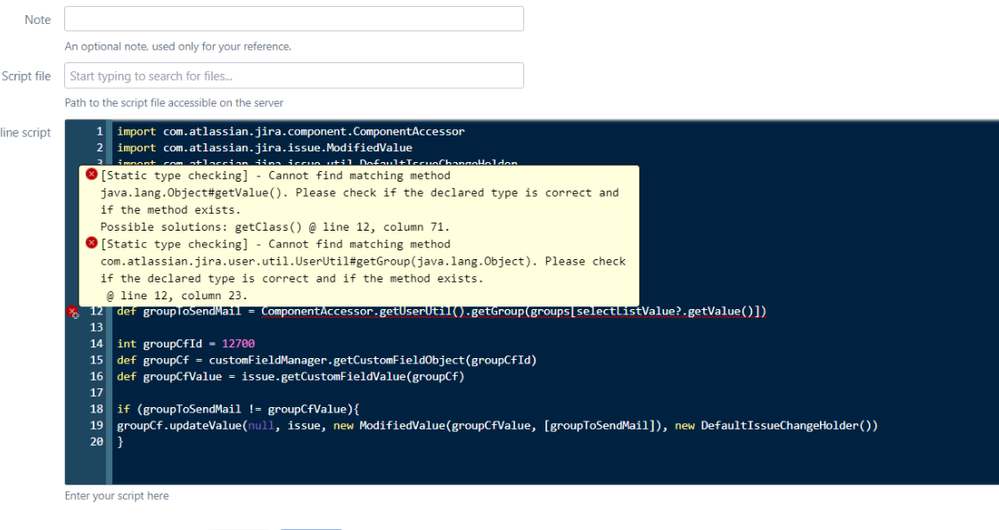Click the value 12700 on line 14

[x=238, y=344]
